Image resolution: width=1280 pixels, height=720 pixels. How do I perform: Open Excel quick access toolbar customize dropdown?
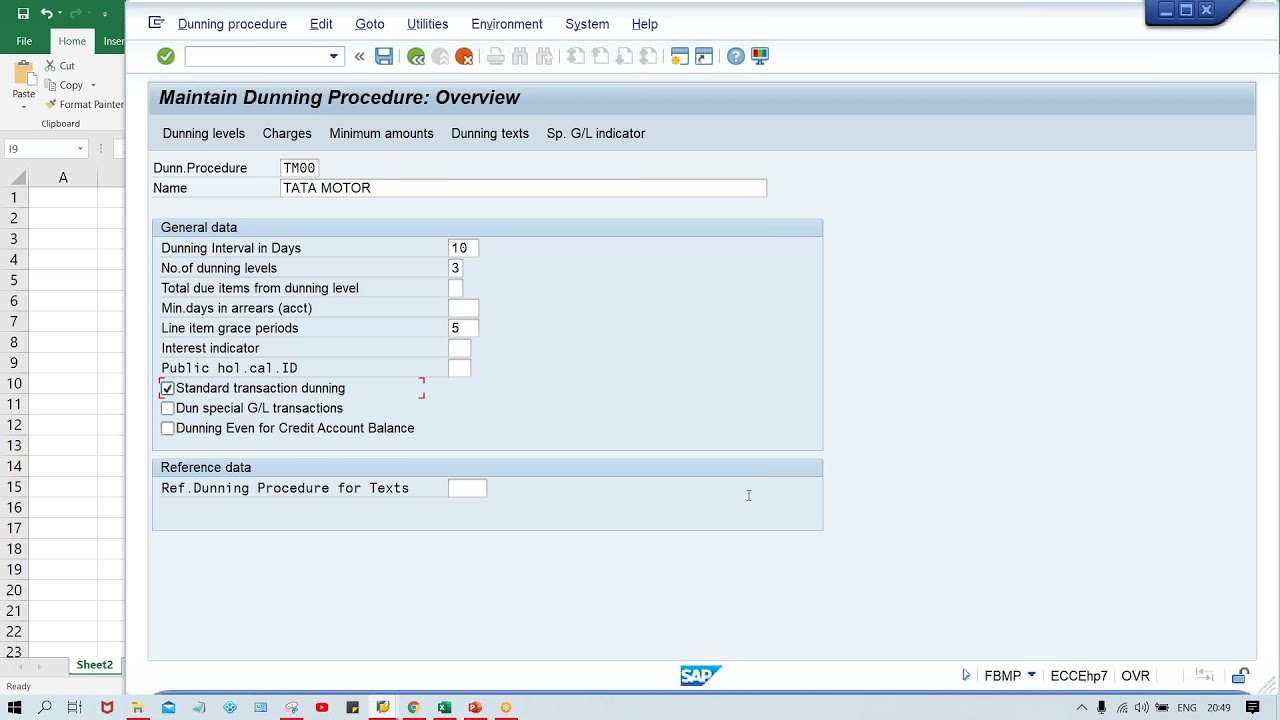[105, 14]
